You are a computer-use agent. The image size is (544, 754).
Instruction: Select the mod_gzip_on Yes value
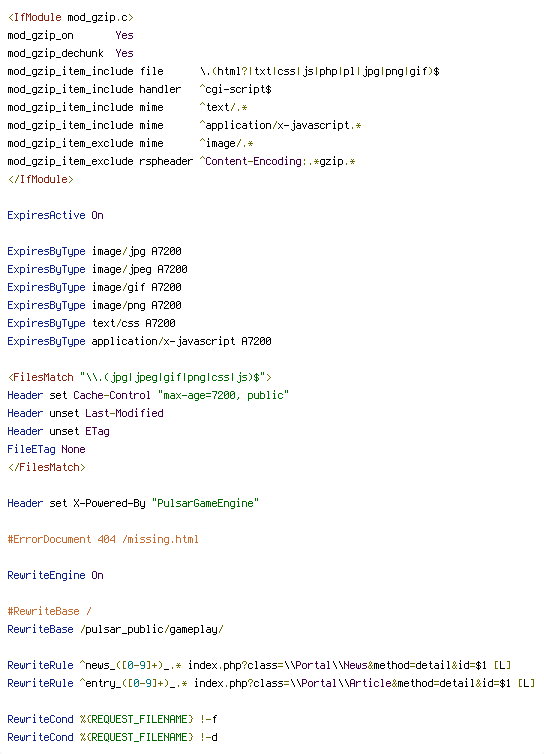(124, 35)
